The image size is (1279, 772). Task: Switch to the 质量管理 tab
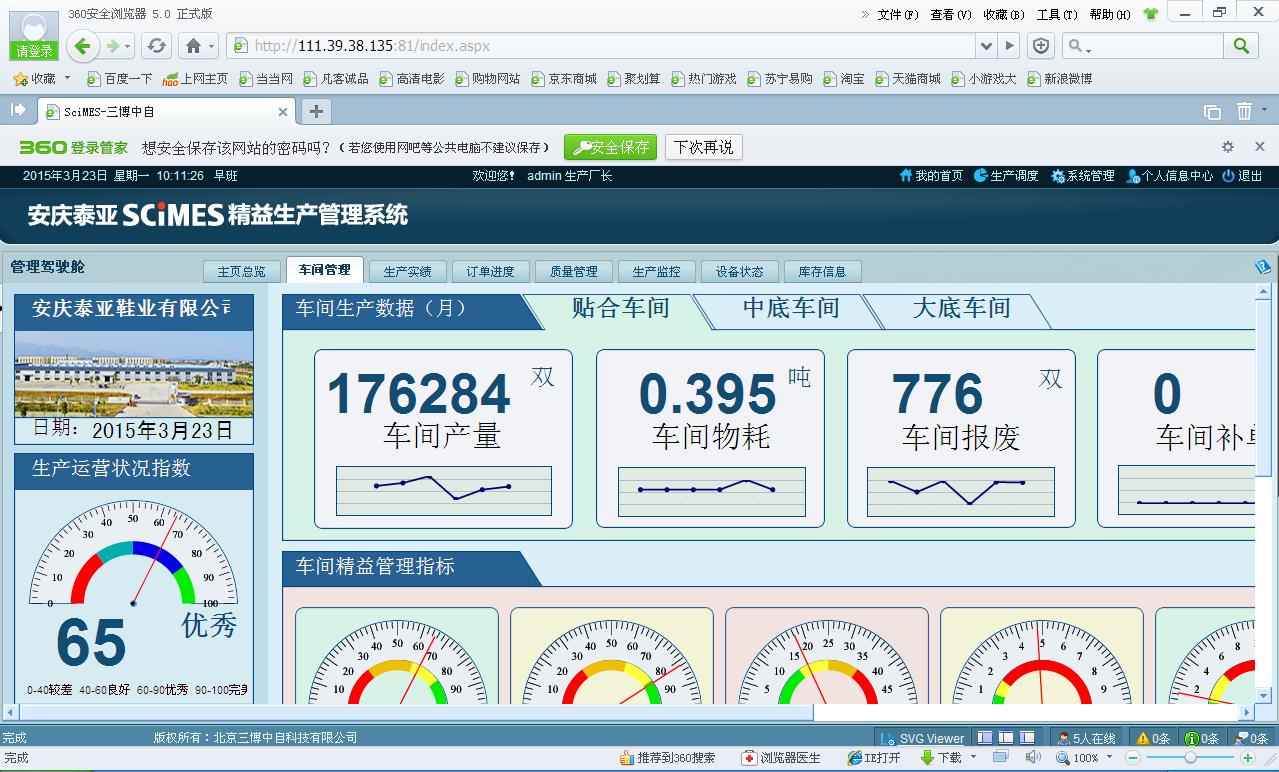coord(573,271)
